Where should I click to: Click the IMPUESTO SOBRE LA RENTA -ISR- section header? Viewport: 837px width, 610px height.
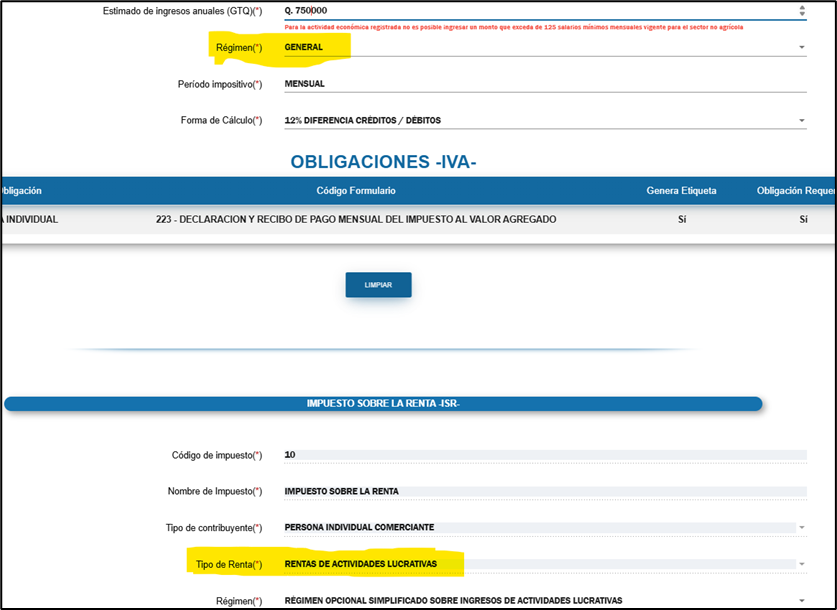tap(383, 404)
